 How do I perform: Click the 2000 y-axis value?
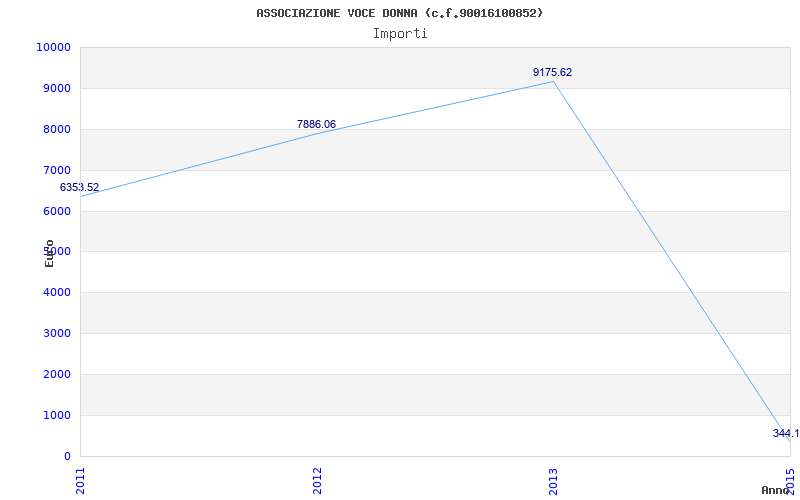[x=56, y=374]
